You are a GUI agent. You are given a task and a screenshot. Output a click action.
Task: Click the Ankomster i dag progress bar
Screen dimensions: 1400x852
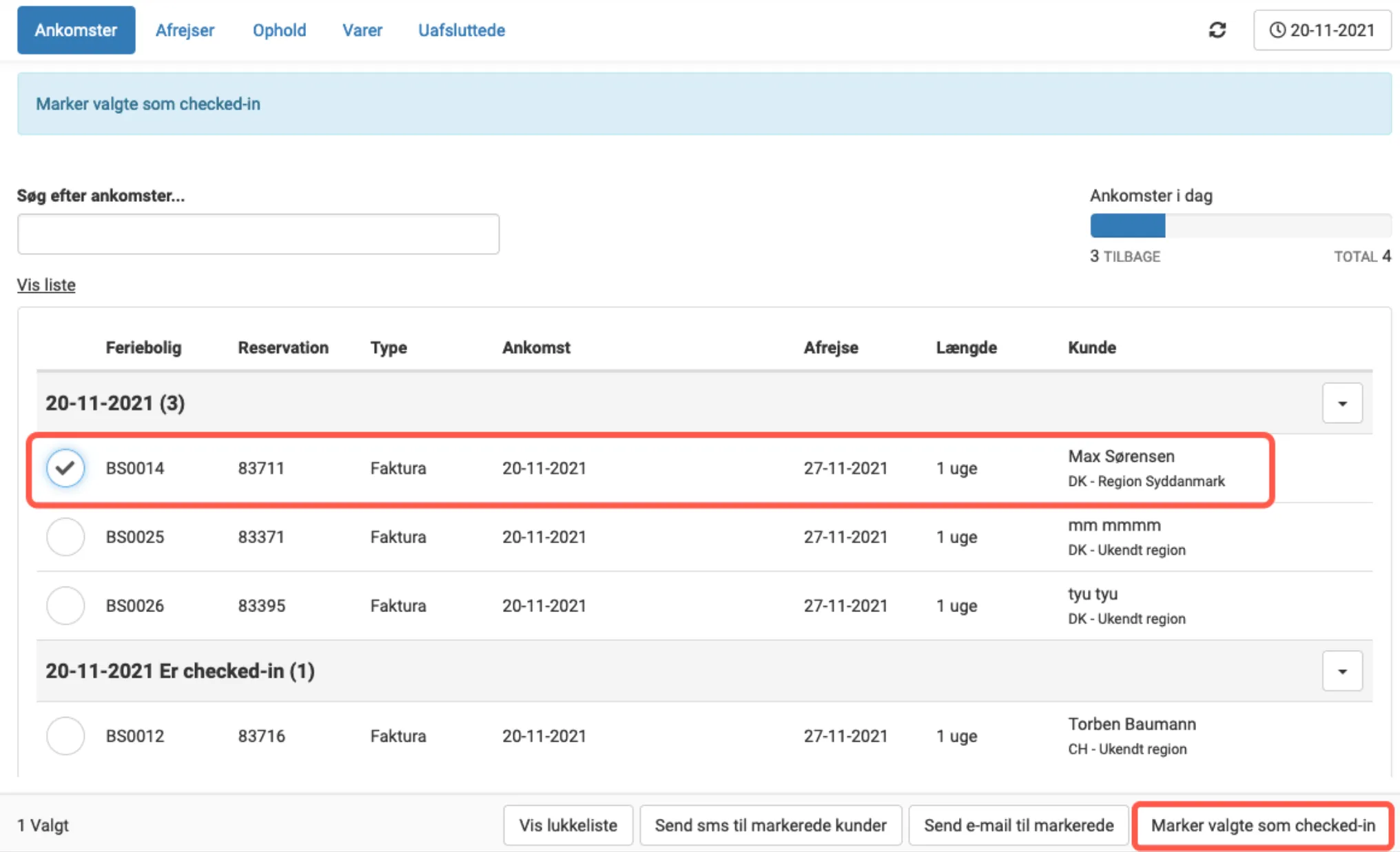pyautogui.click(x=1240, y=226)
